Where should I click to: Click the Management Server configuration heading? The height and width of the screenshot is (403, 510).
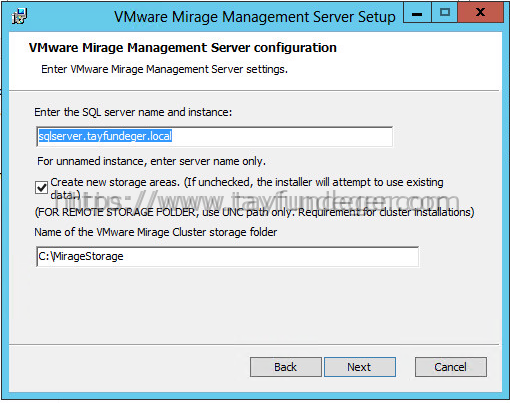pos(183,48)
